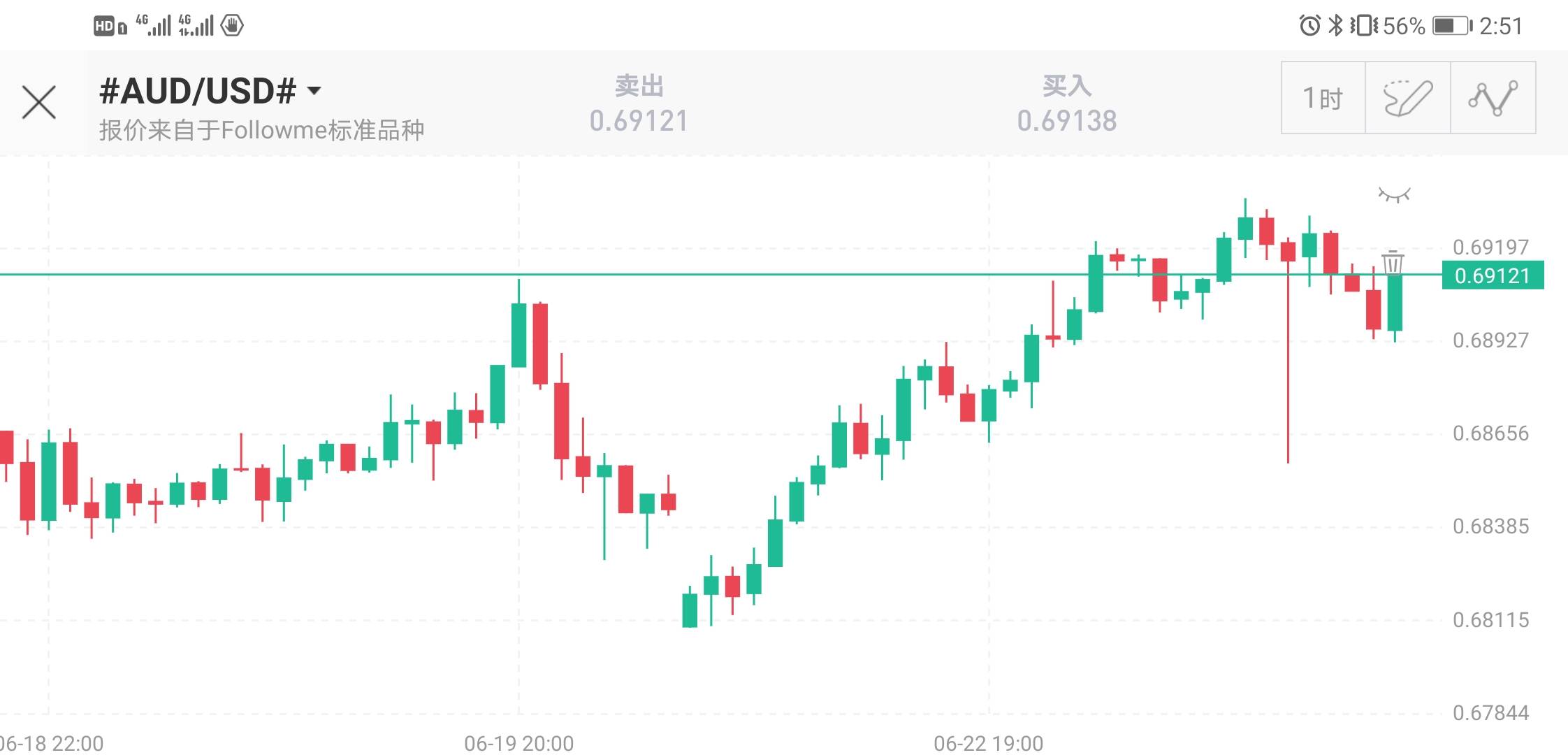Tap the alarm clock status icon
Image resolution: width=1568 pixels, height=755 pixels.
(1309, 26)
